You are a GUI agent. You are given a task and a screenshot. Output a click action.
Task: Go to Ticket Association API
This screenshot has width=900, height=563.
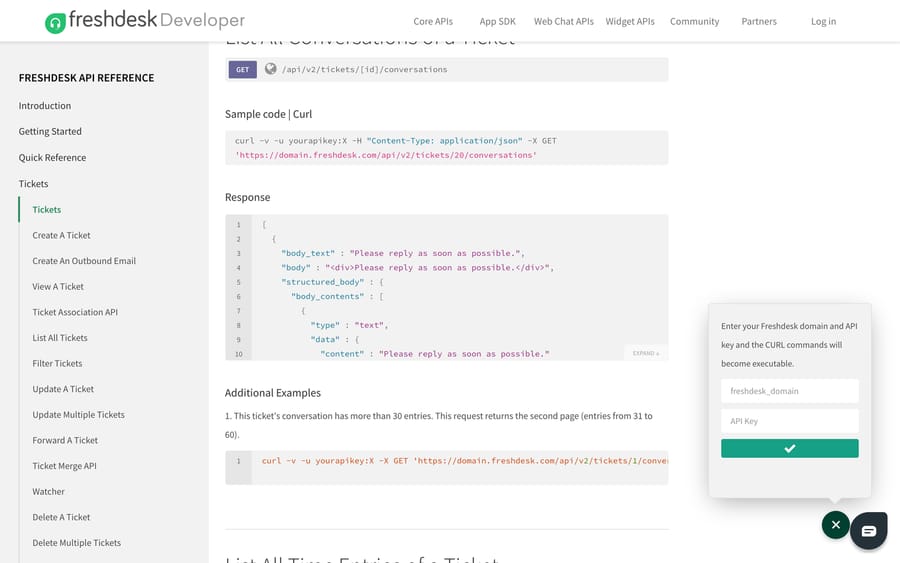(x=75, y=312)
